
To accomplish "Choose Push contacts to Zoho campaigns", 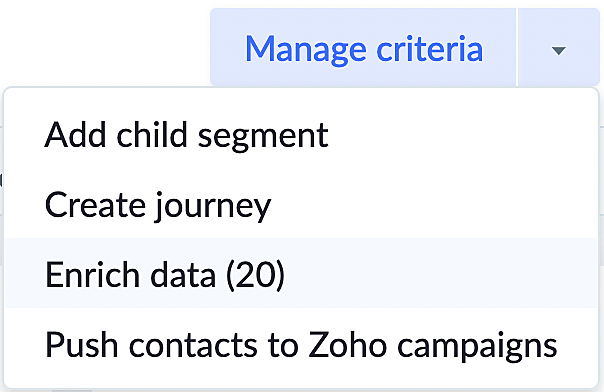I will [301, 344].
